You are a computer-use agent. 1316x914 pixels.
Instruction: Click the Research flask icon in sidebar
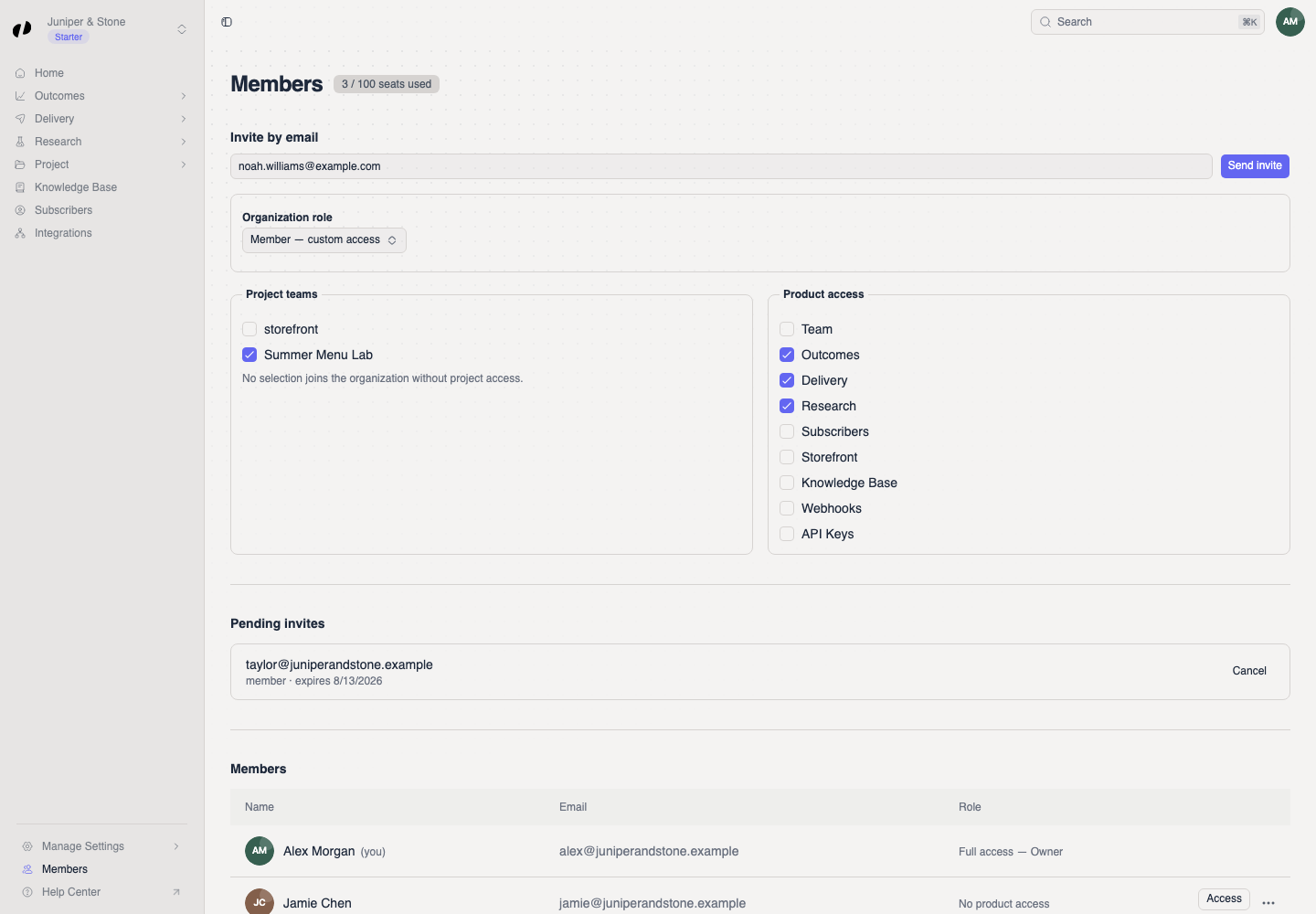(20, 142)
